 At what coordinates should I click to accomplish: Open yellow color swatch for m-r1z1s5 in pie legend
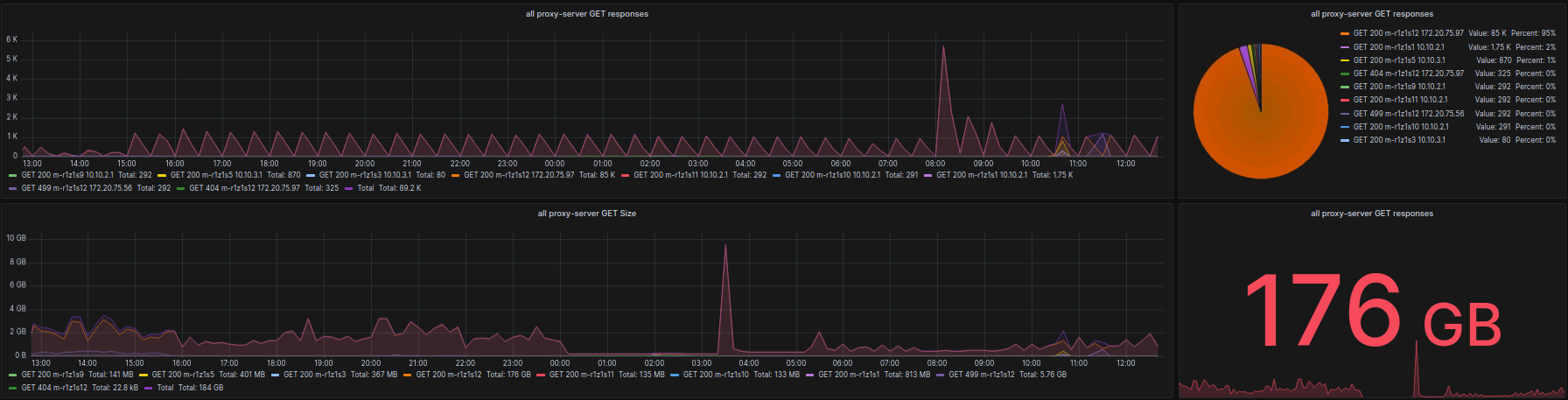point(1345,60)
